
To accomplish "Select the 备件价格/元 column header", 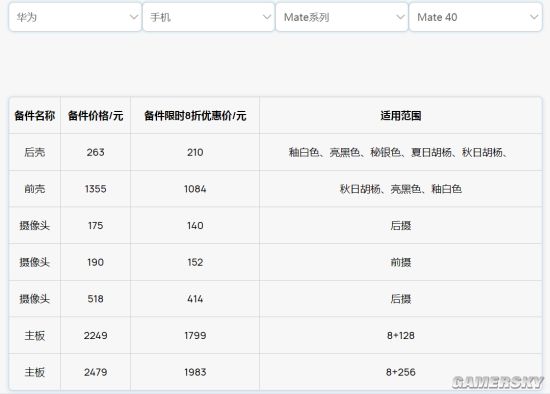I will click(x=95, y=115).
